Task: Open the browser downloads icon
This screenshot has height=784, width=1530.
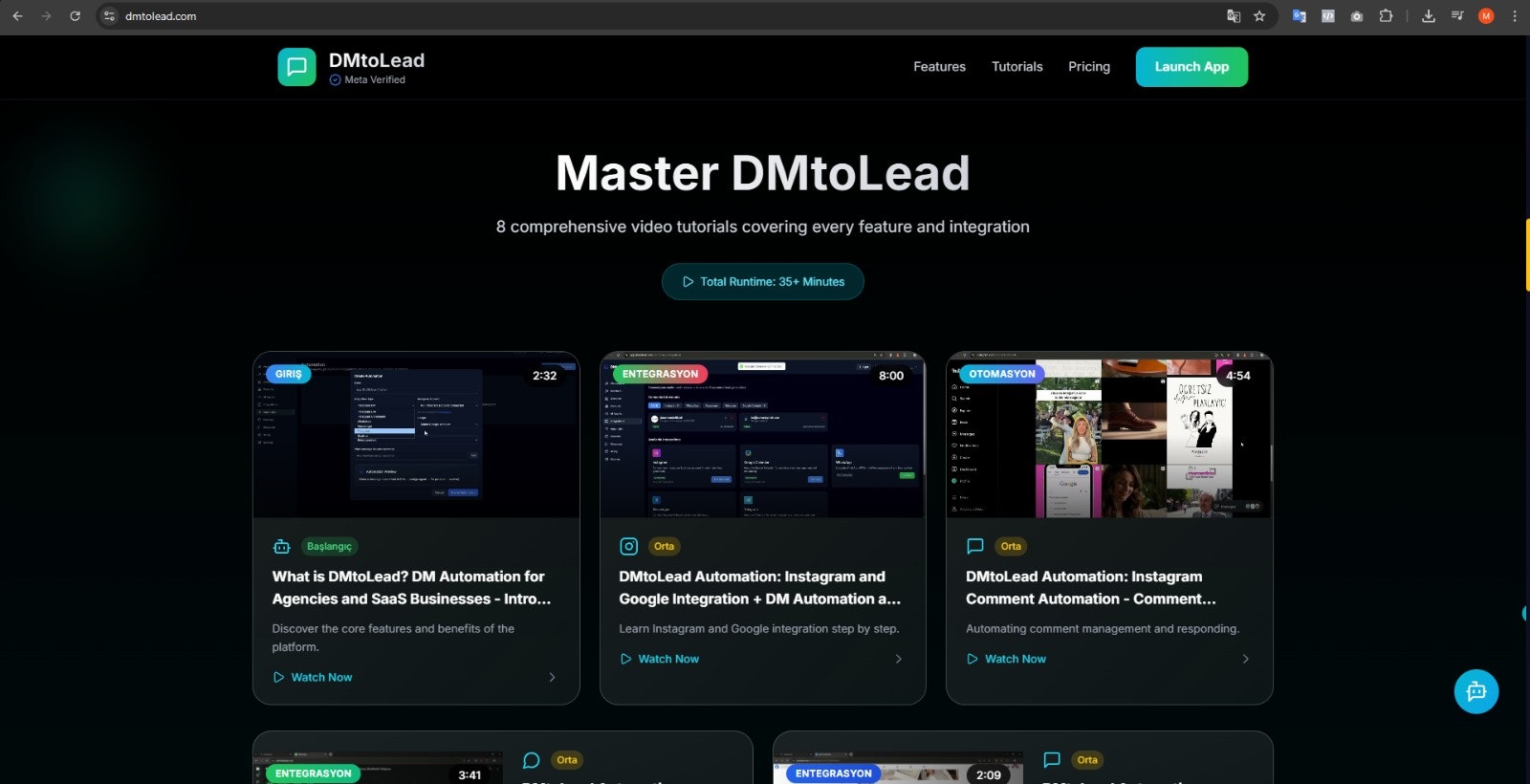Action: (x=1429, y=16)
